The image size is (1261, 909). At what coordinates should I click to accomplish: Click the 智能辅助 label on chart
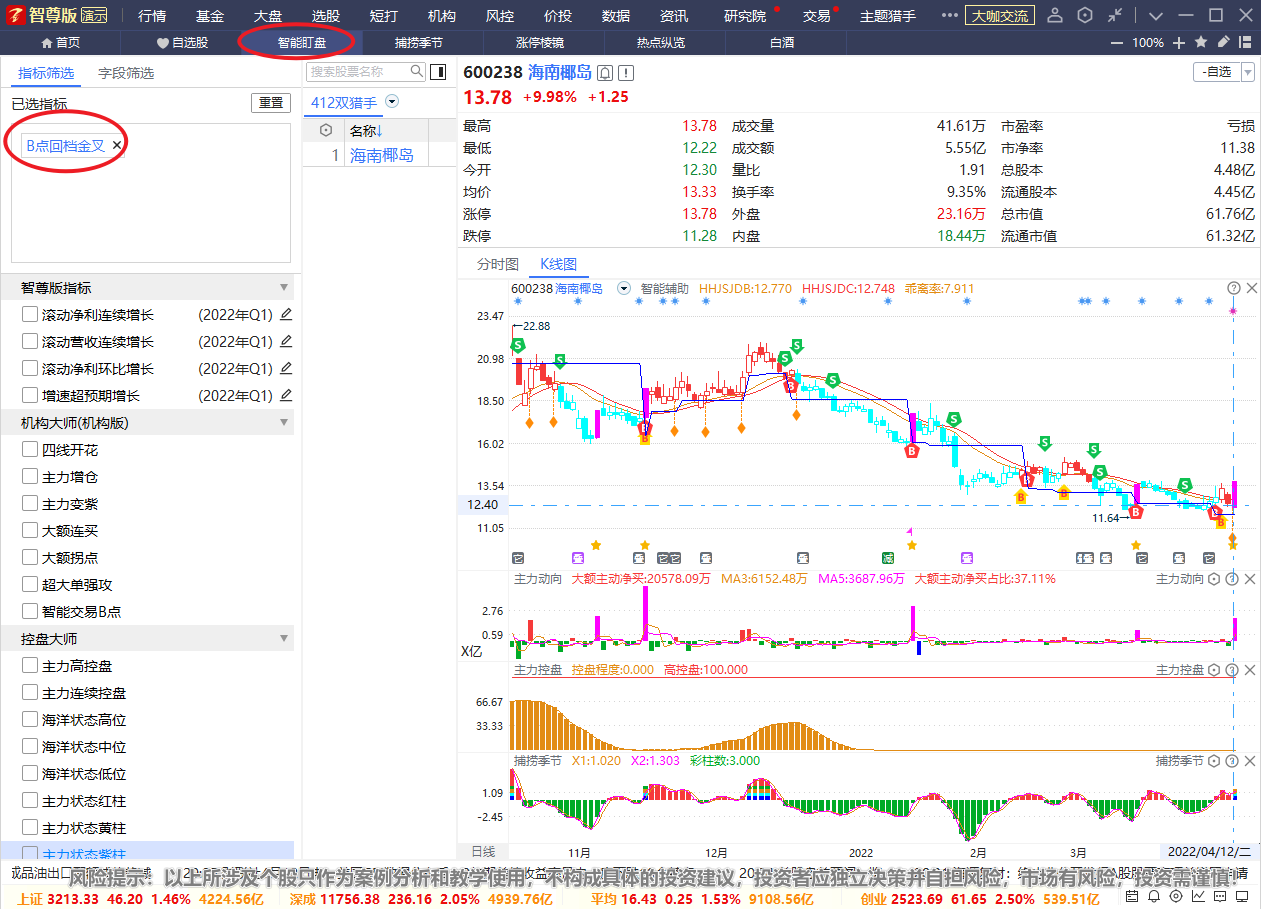click(664, 288)
